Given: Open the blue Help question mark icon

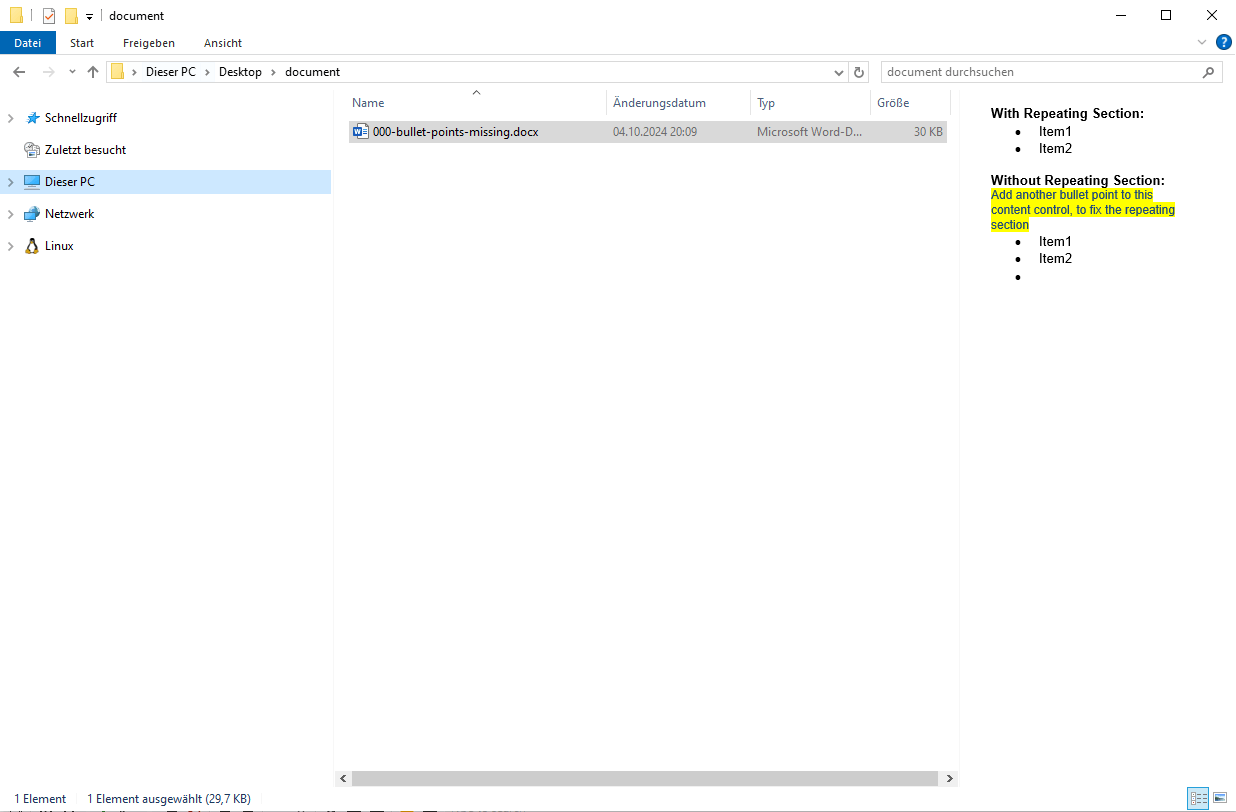Looking at the screenshot, I should tap(1223, 43).
